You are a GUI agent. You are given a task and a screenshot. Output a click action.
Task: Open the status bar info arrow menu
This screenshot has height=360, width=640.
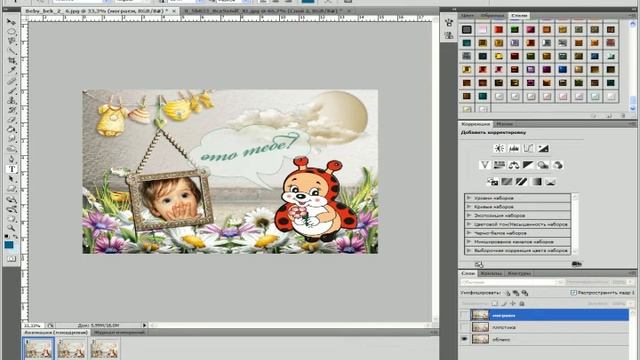[144, 325]
